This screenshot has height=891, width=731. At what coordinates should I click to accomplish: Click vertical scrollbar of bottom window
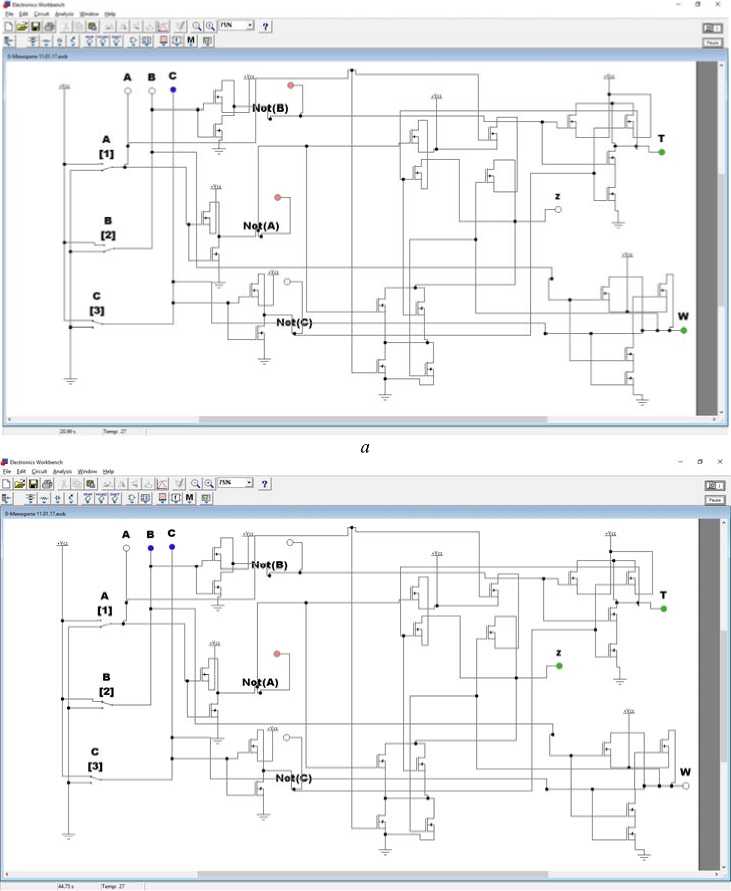point(725,693)
